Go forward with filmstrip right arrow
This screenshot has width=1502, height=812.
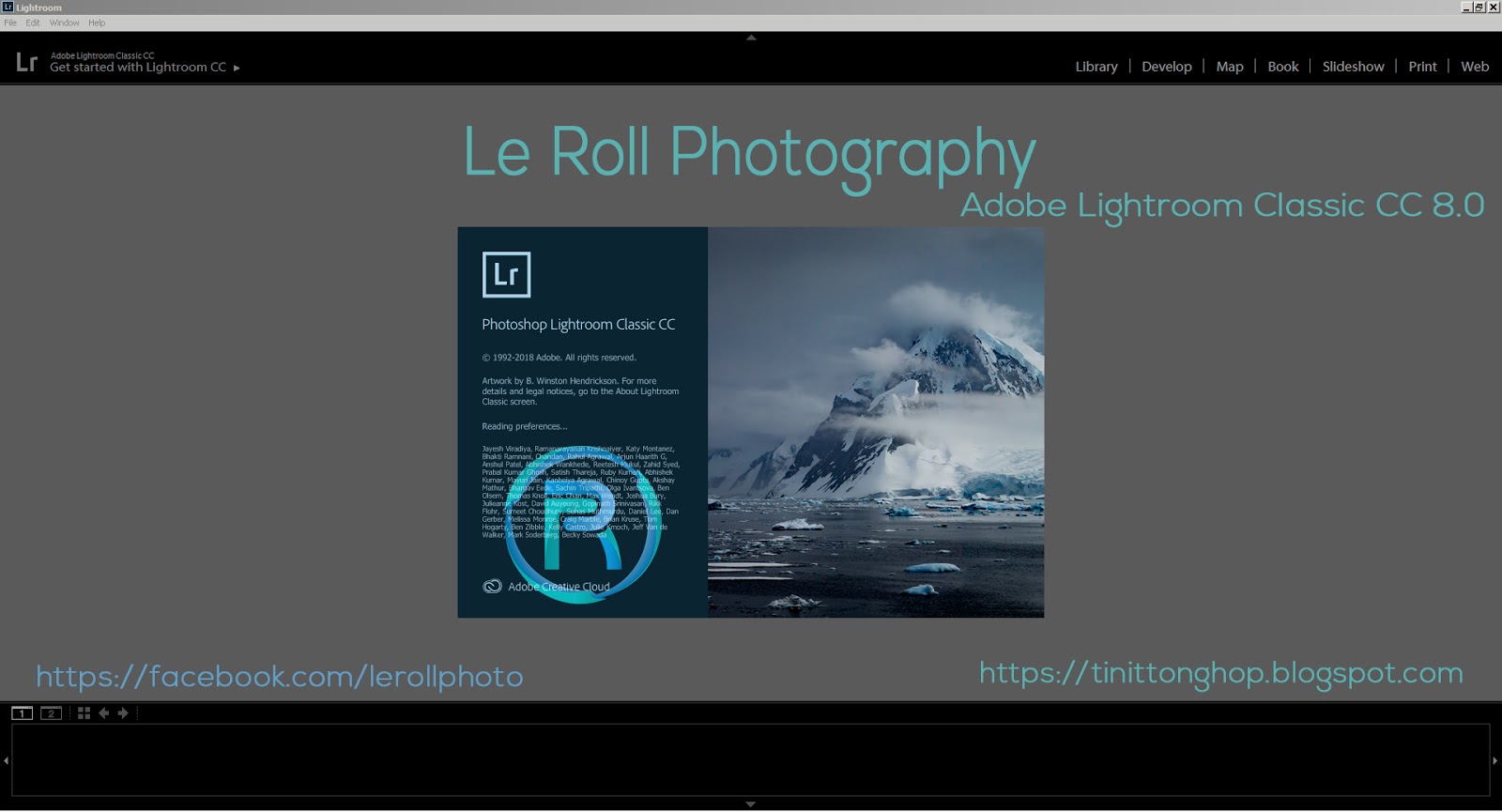[123, 713]
